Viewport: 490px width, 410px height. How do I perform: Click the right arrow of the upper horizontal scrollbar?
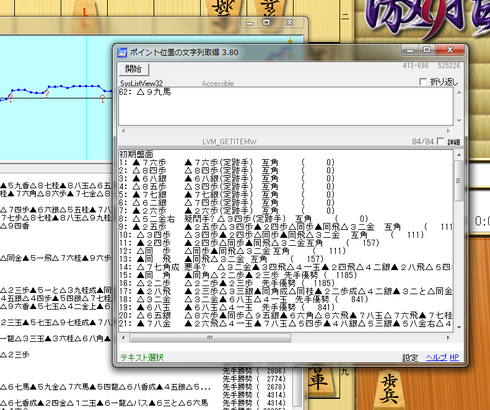[x=448, y=131]
